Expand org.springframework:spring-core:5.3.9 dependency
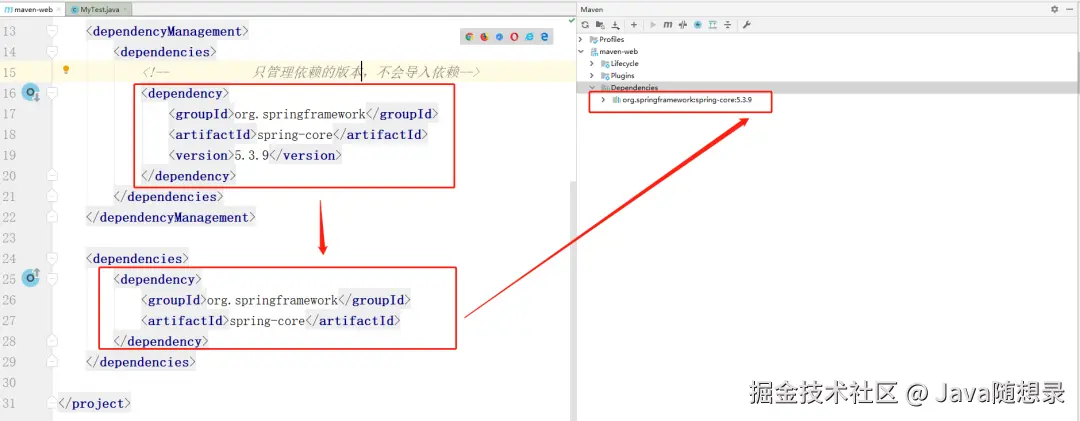Image resolution: width=1080 pixels, height=421 pixels. 603,100
